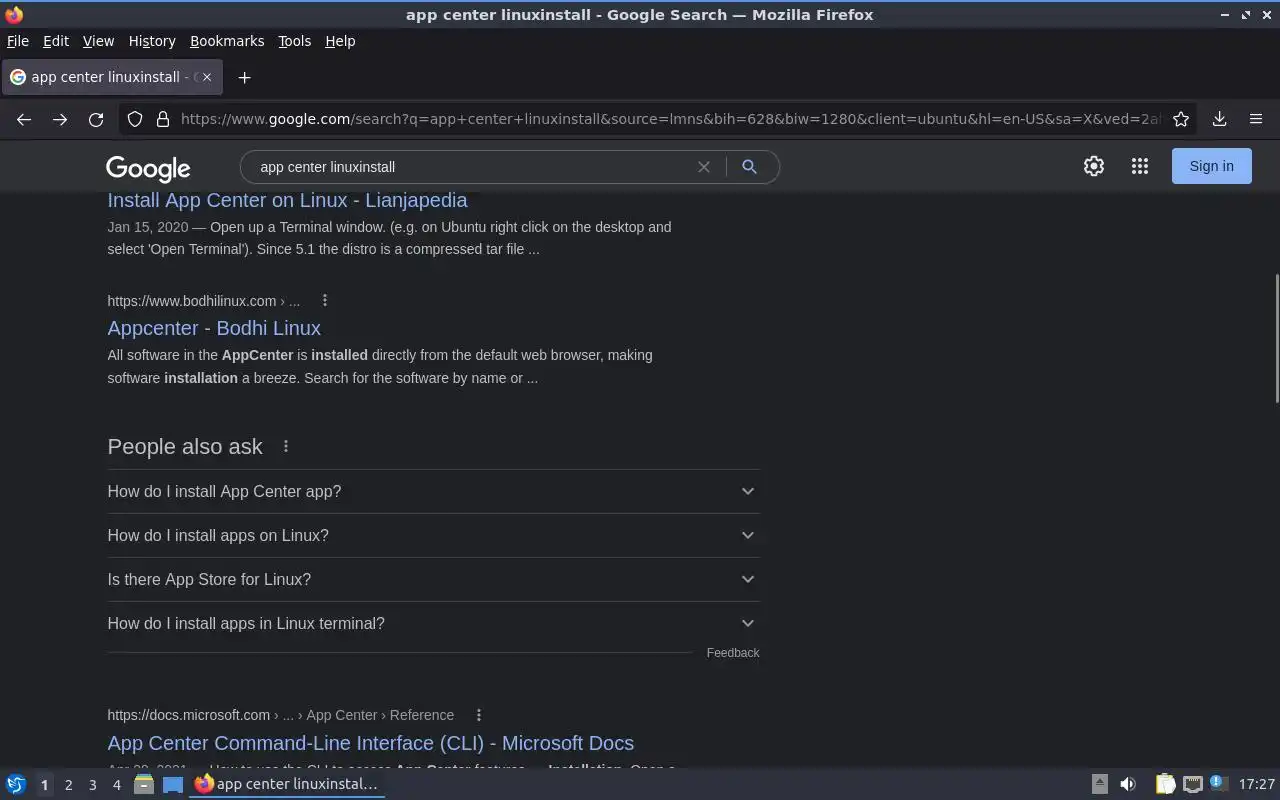Open the Firefox hamburger menu
The height and width of the screenshot is (800, 1280).
click(x=1256, y=119)
